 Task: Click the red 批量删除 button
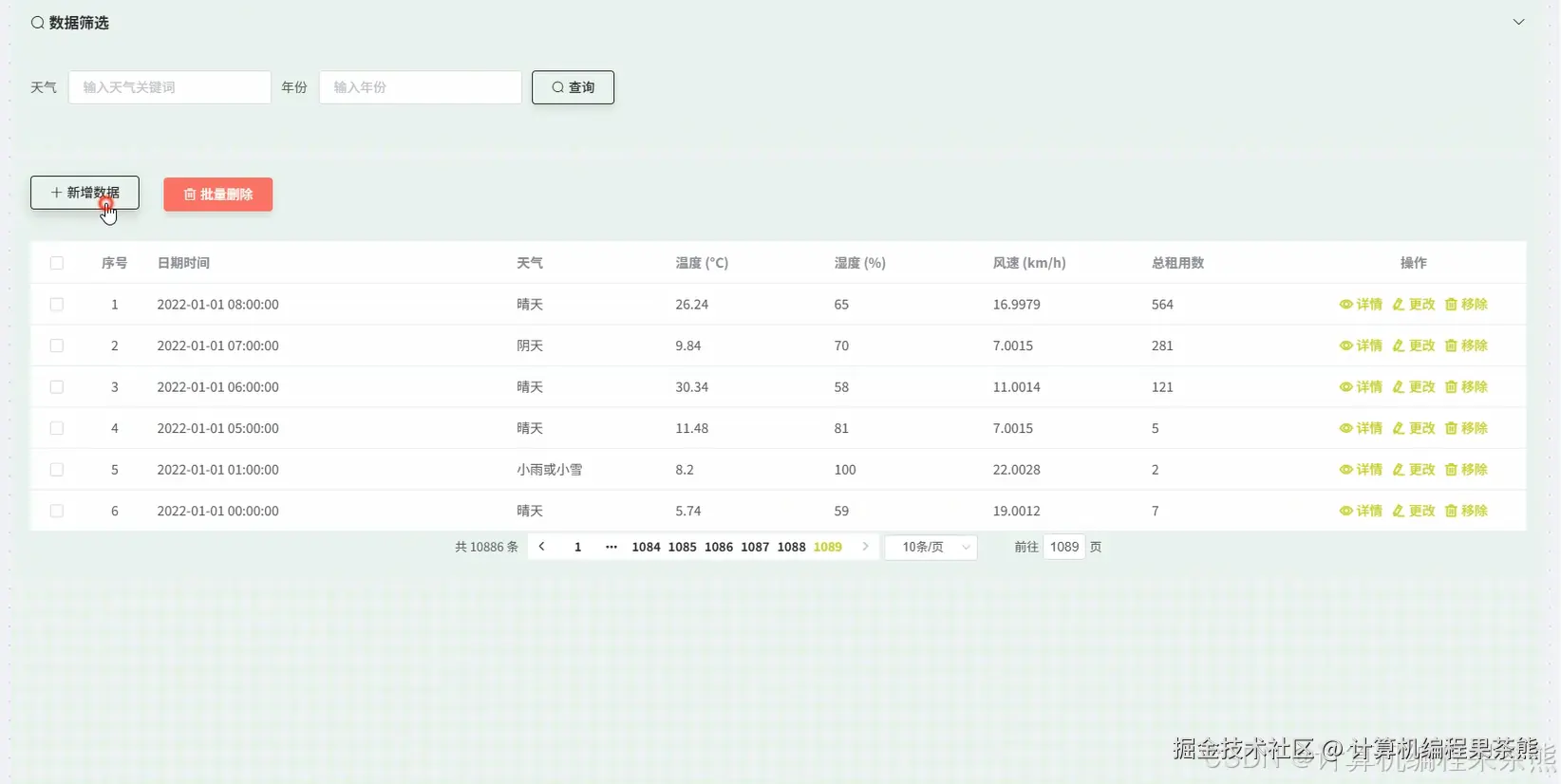click(217, 195)
